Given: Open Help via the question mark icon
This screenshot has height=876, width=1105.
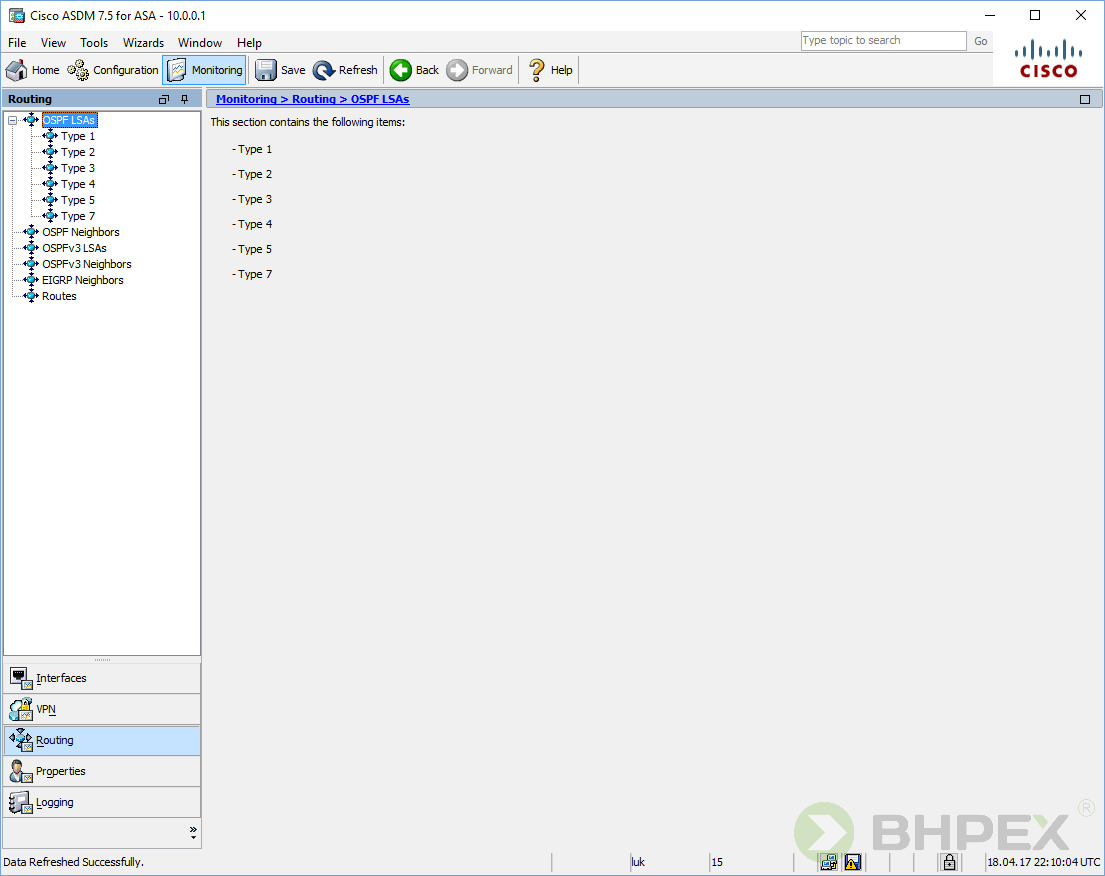Looking at the screenshot, I should click(x=537, y=70).
